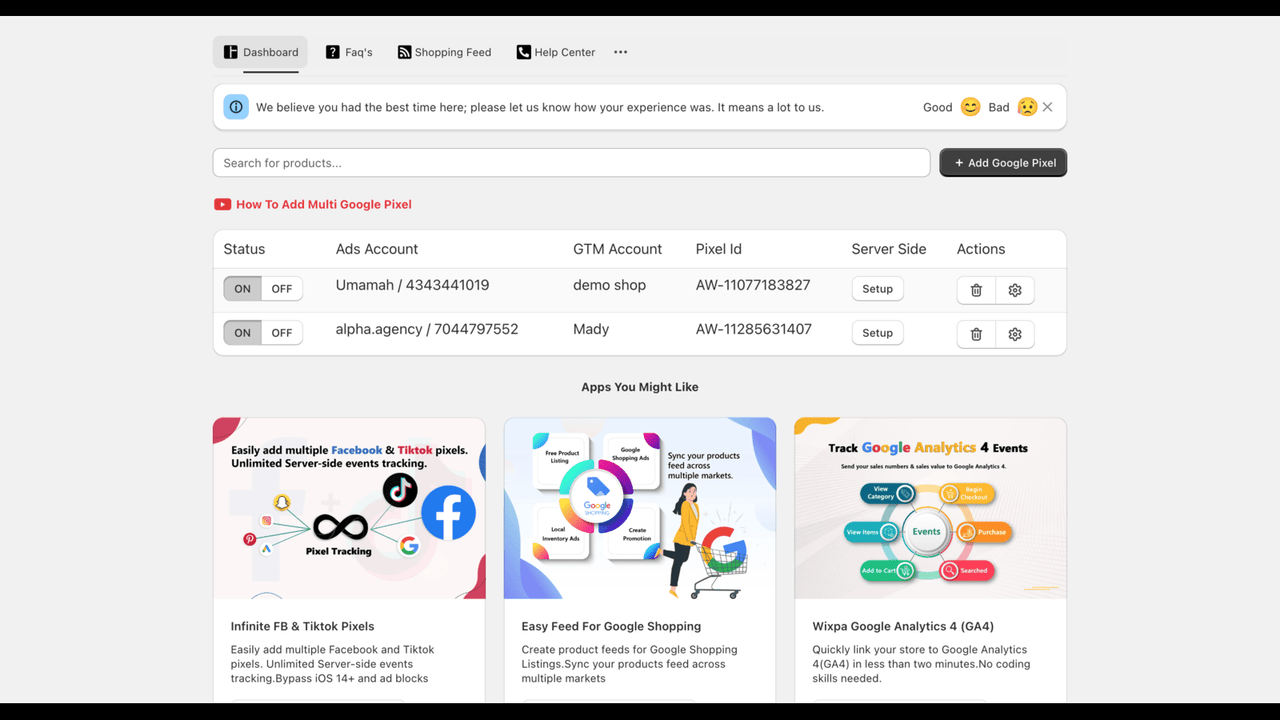The width and height of the screenshot is (1280, 720).
Task: Click Setup for the alpha.agency row
Action: click(878, 333)
